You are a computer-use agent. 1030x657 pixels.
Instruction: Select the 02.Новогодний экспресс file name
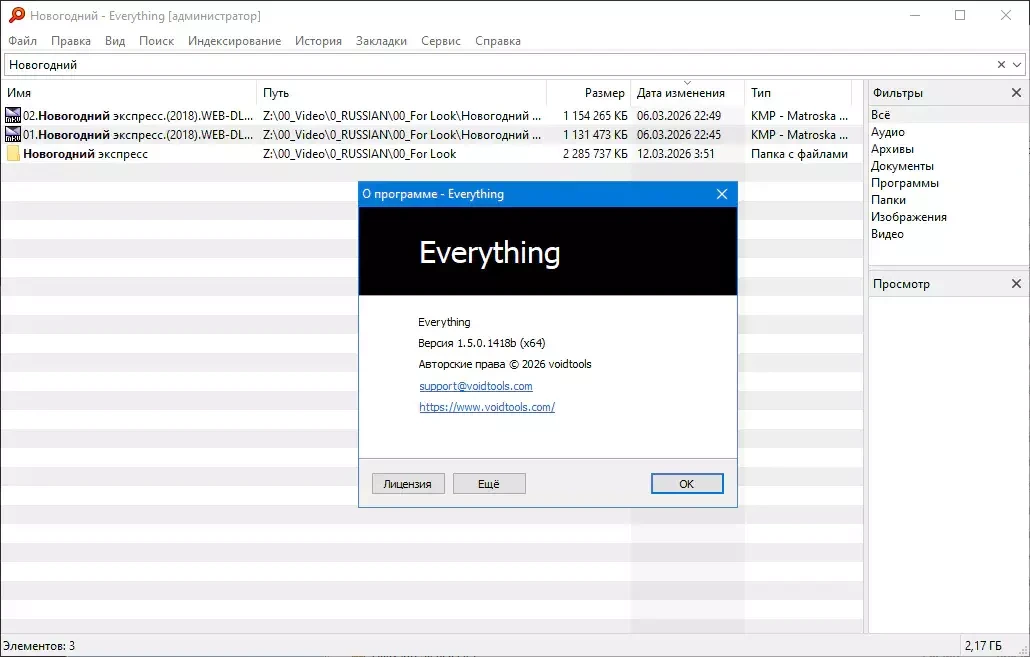[138, 116]
